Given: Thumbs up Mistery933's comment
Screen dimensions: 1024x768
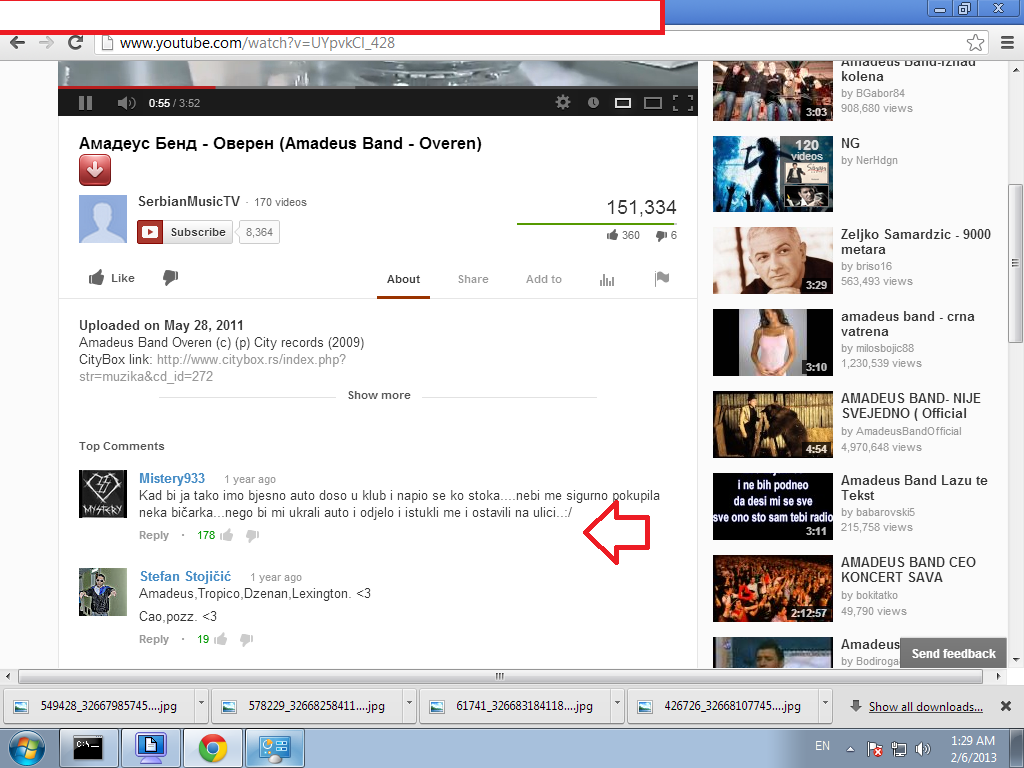Looking at the screenshot, I should click(x=227, y=536).
